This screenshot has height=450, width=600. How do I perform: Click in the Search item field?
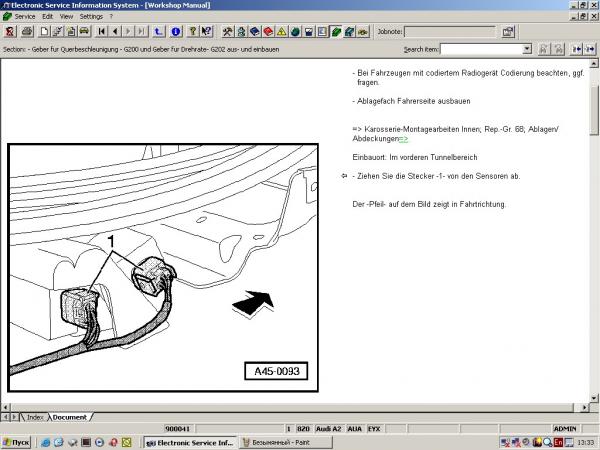coord(481,49)
